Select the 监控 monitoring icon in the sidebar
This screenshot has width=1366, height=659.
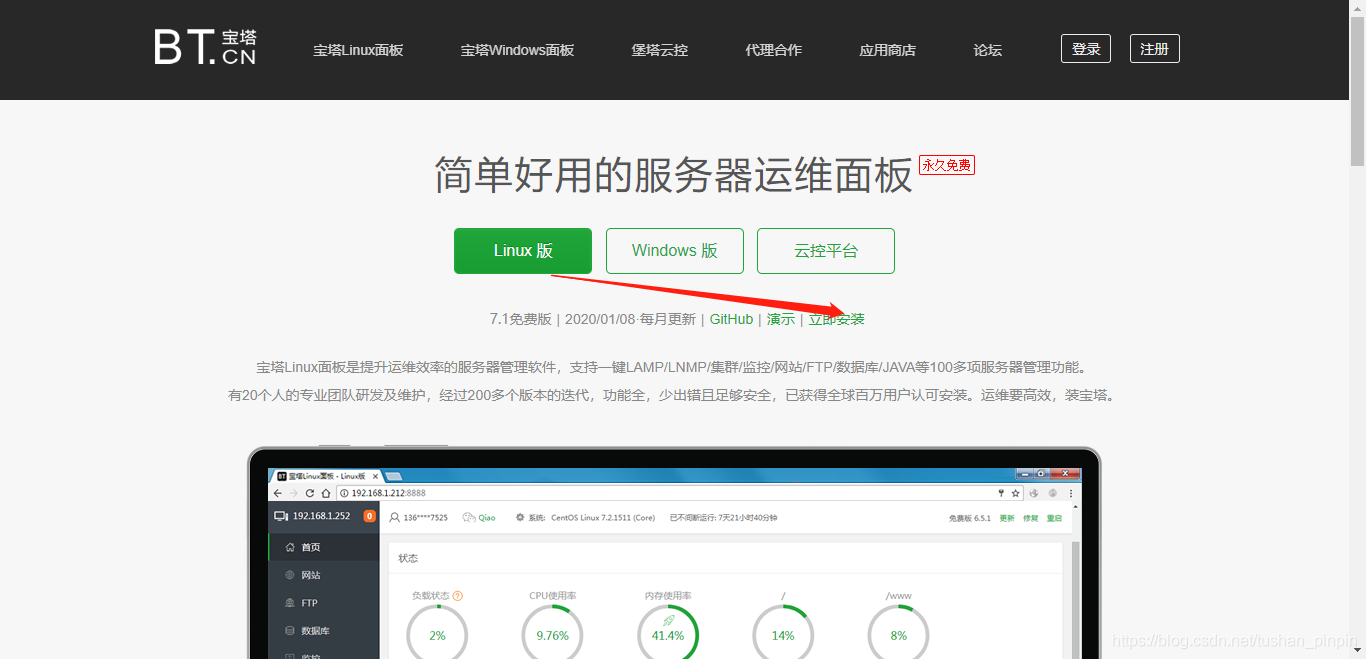[287, 656]
